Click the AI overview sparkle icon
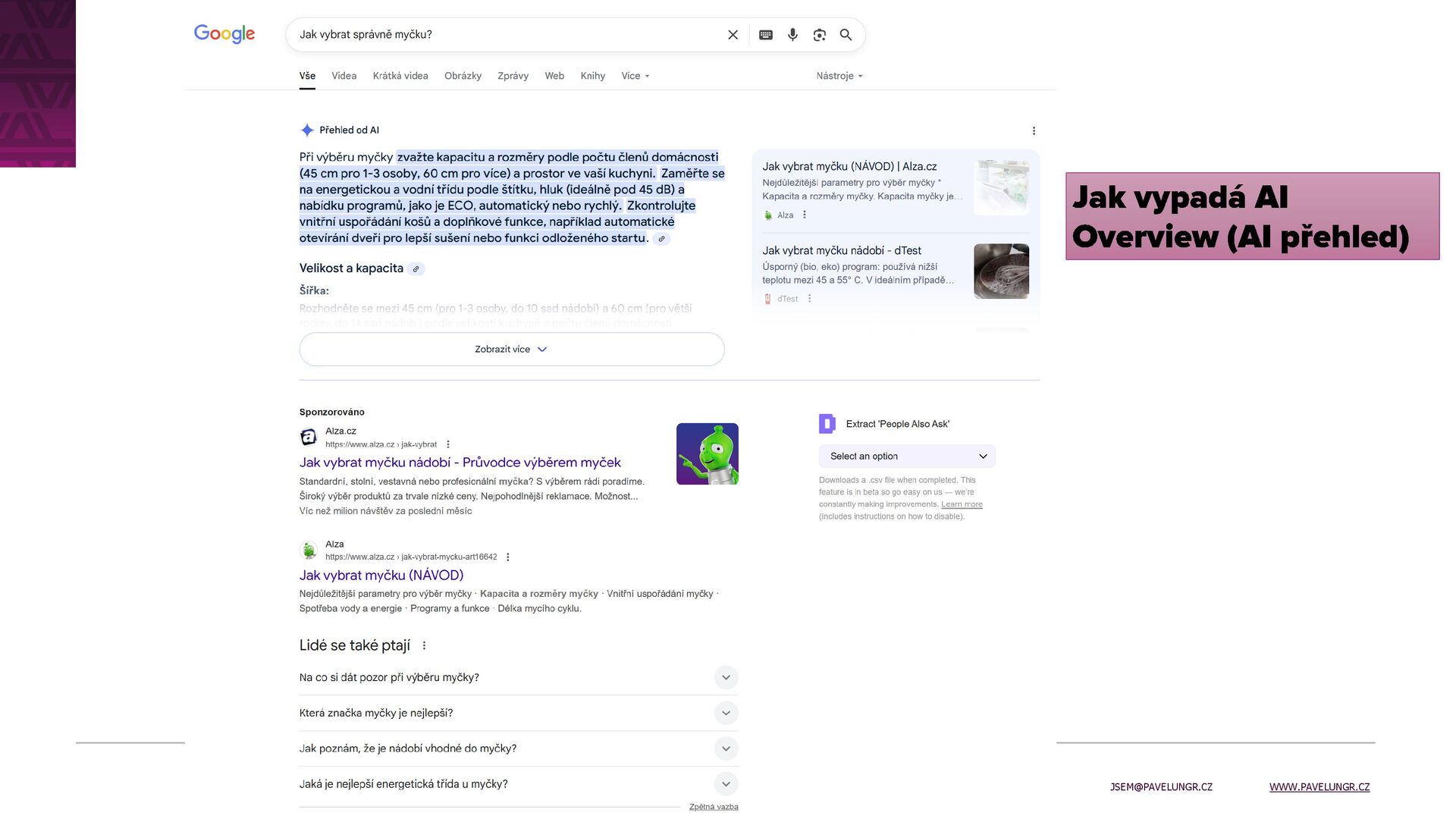1456x819 pixels. 307,130
